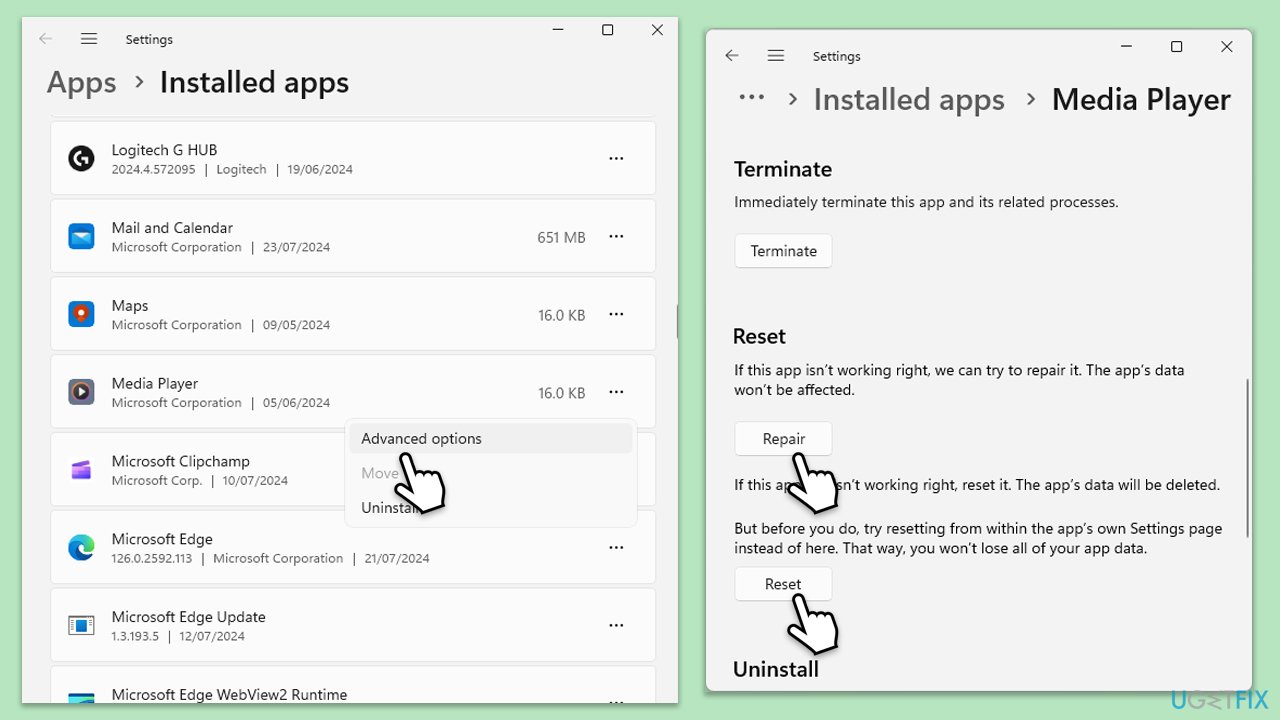Select the Mail and Calendar app name
The image size is (1280, 720).
pos(172,228)
